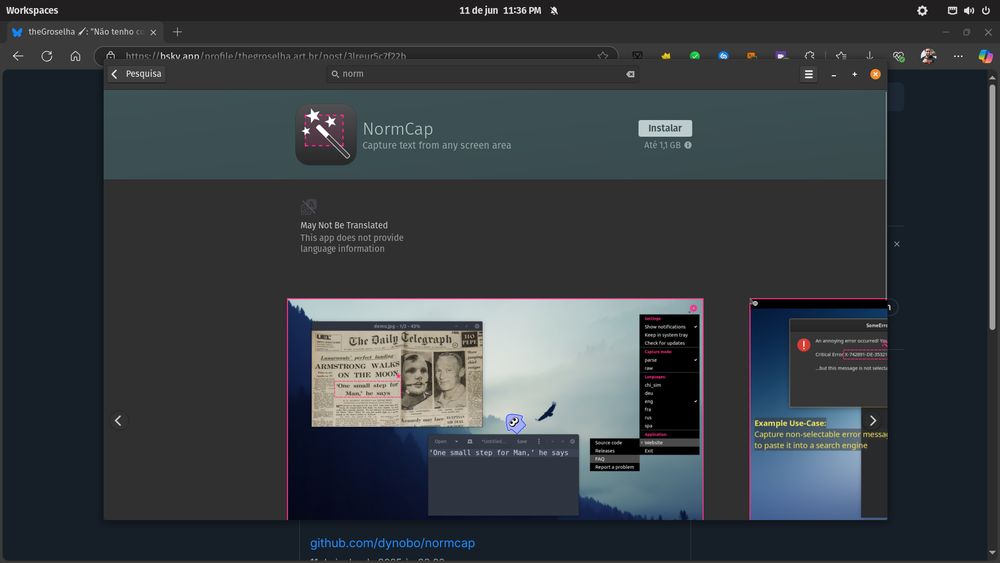Click the browser page vertical scrollbar
The width and height of the screenshot is (1000, 563).
click(992, 208)
